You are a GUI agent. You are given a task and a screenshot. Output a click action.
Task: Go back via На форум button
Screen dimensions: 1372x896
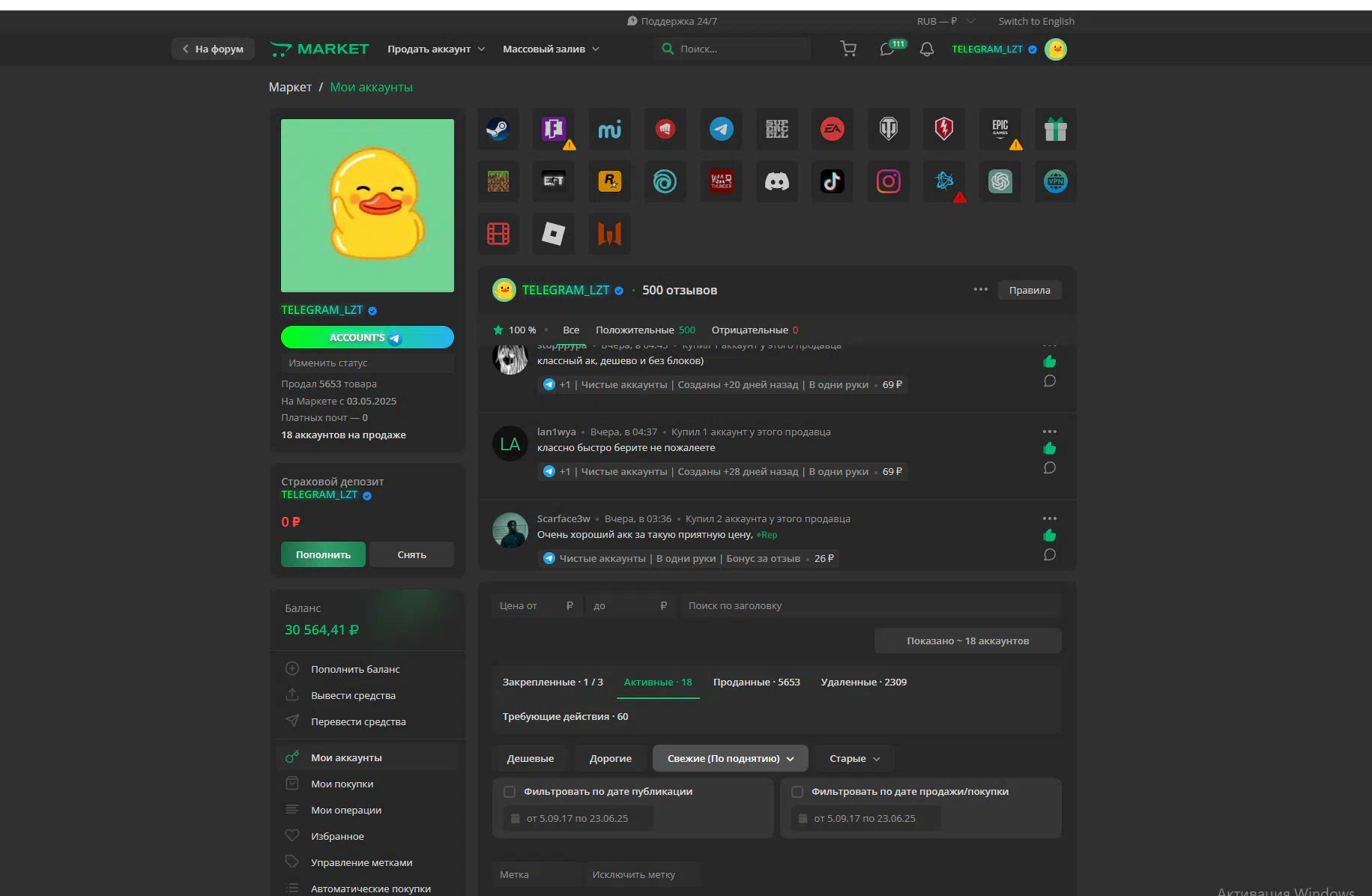pos(213,49)
